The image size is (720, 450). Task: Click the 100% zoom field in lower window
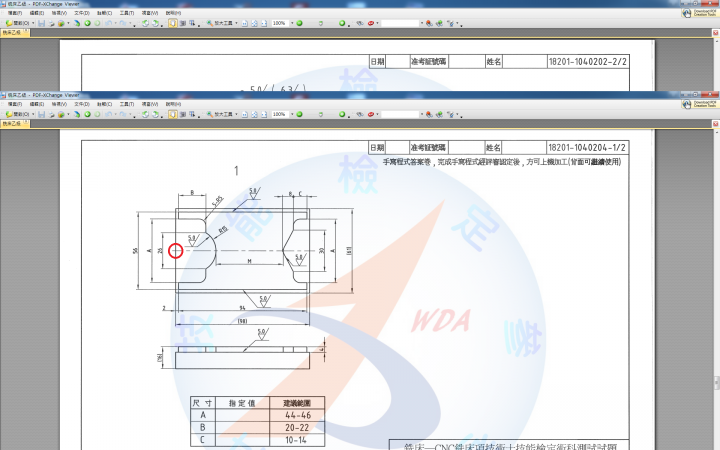(280, 114)
